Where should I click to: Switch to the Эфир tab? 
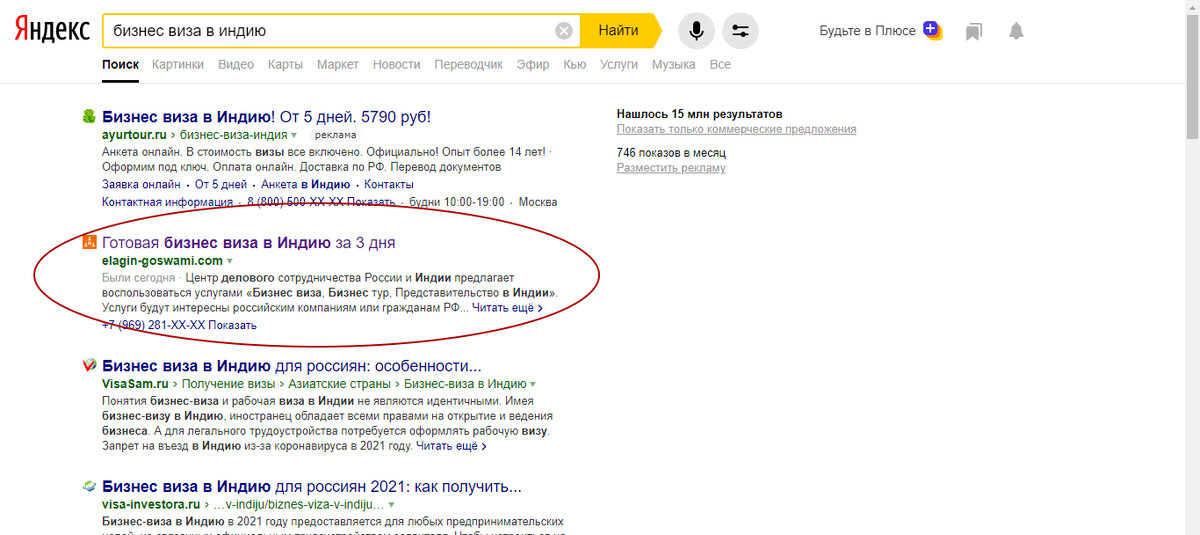533,64
